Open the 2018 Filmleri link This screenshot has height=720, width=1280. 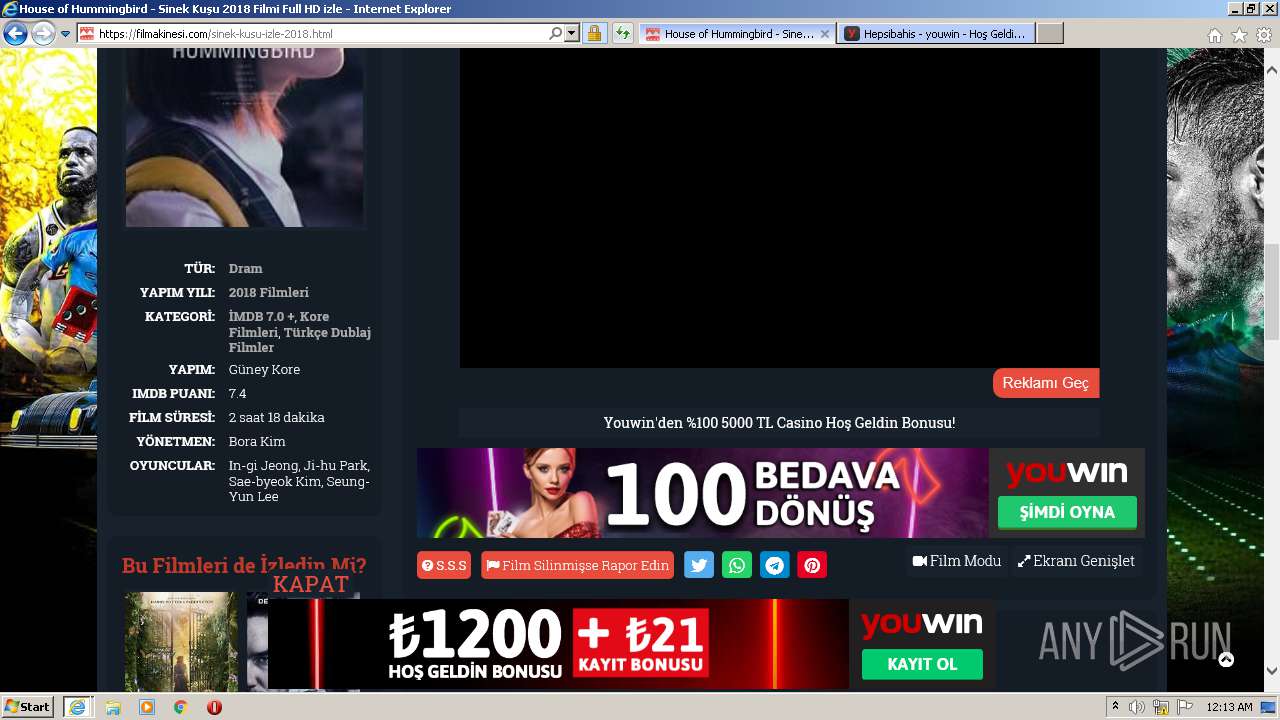[269, 292]
